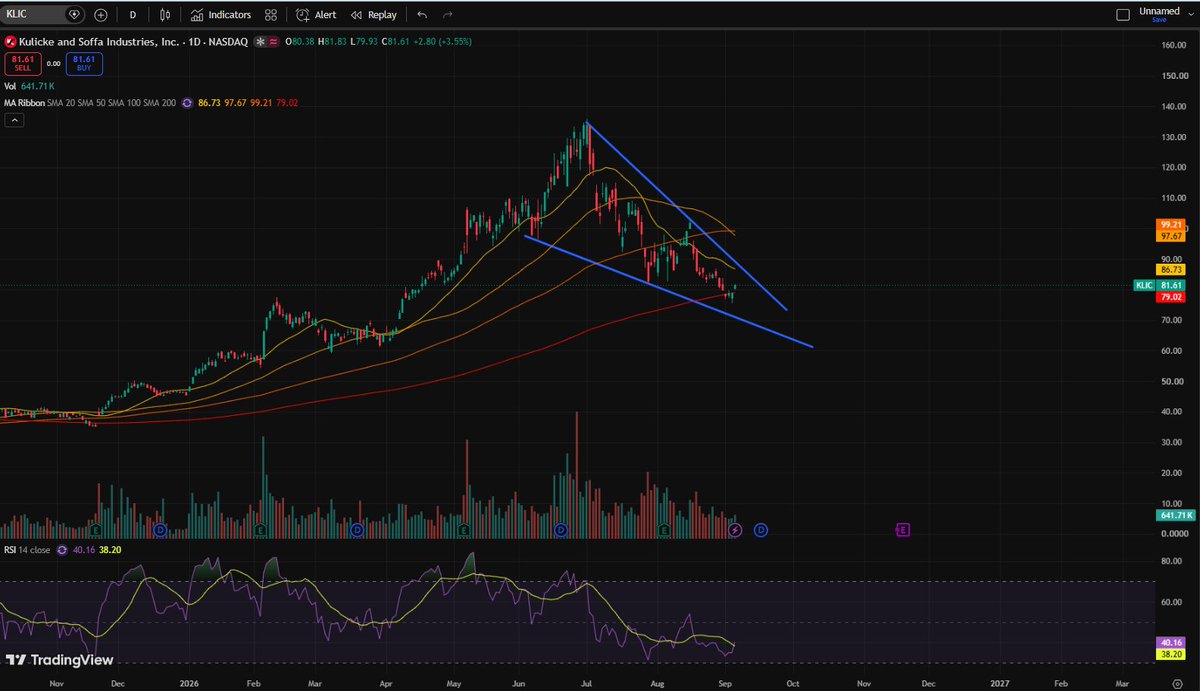Click the add symbol plus icon

[x=101, y=15]
